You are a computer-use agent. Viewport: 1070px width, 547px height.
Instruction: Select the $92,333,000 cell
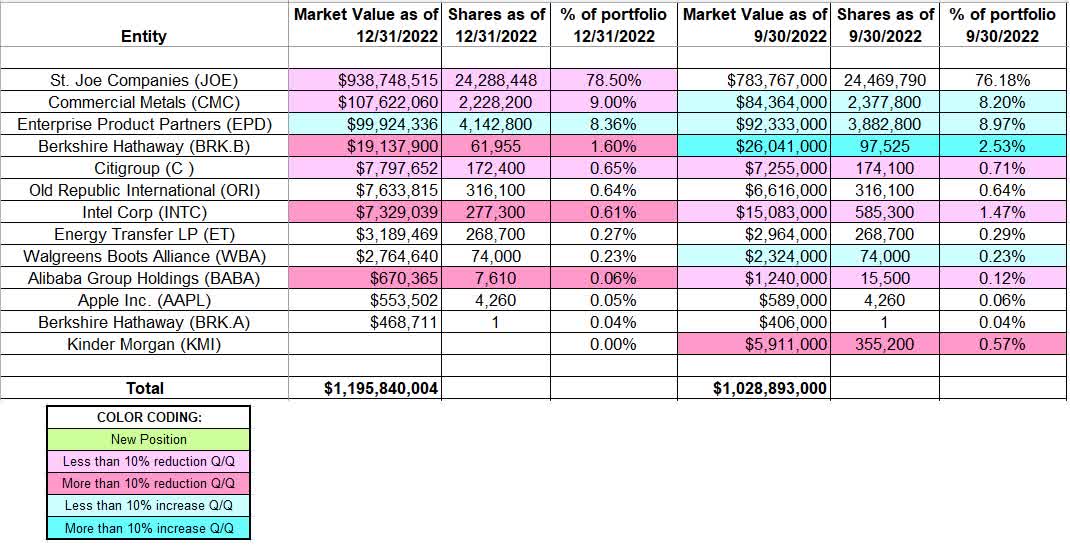754,124
